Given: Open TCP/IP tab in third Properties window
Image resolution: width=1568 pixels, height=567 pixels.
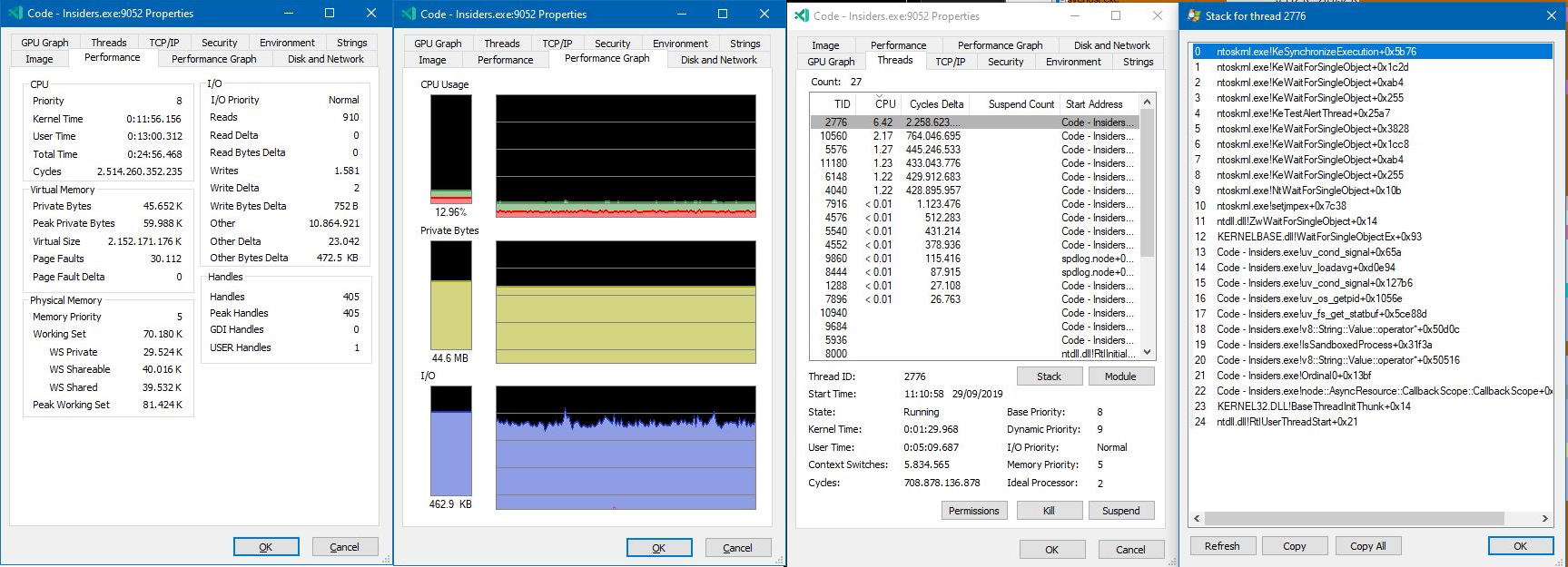Looking at the screenshot, I should [x=951, y=62].
